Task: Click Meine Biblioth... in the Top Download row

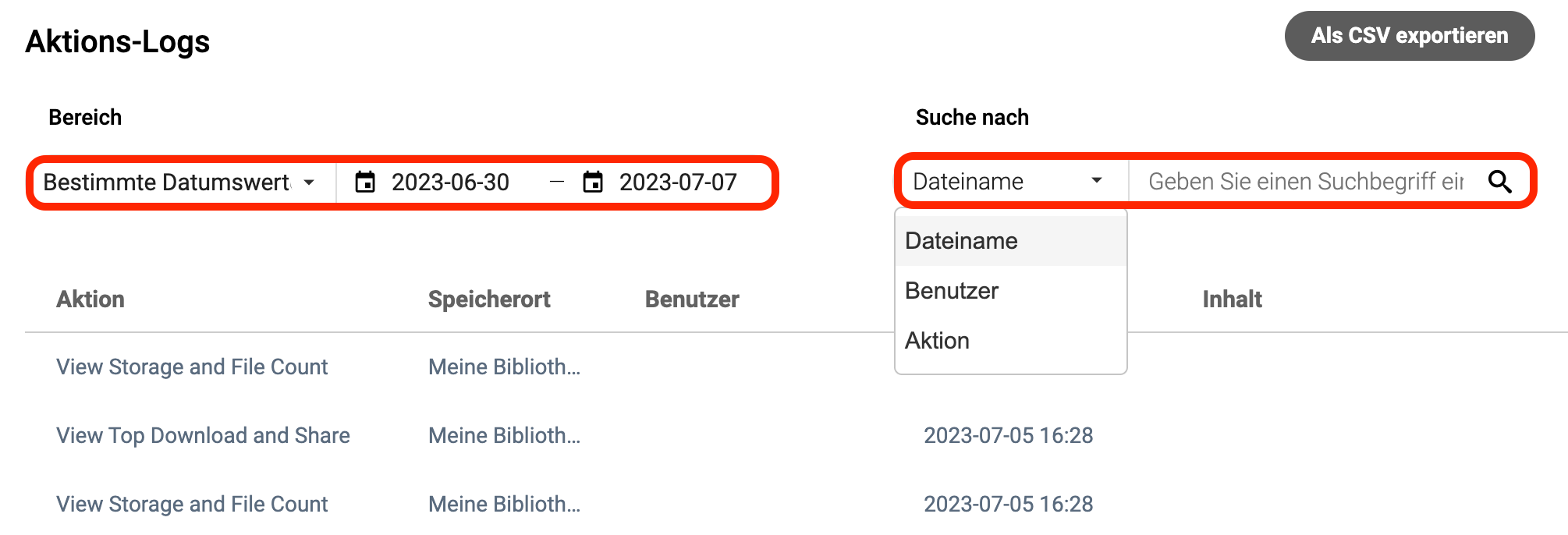Action: tap(504, 435)
